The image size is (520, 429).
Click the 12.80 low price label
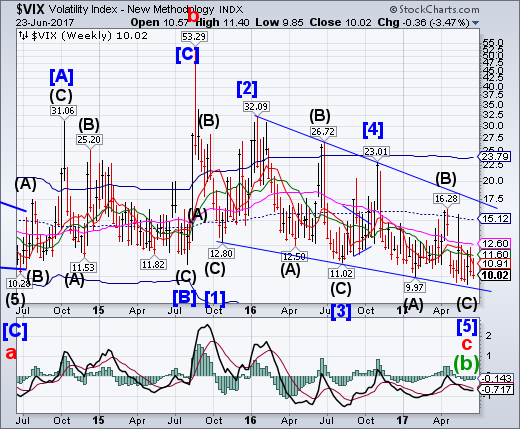coord(221,253)
